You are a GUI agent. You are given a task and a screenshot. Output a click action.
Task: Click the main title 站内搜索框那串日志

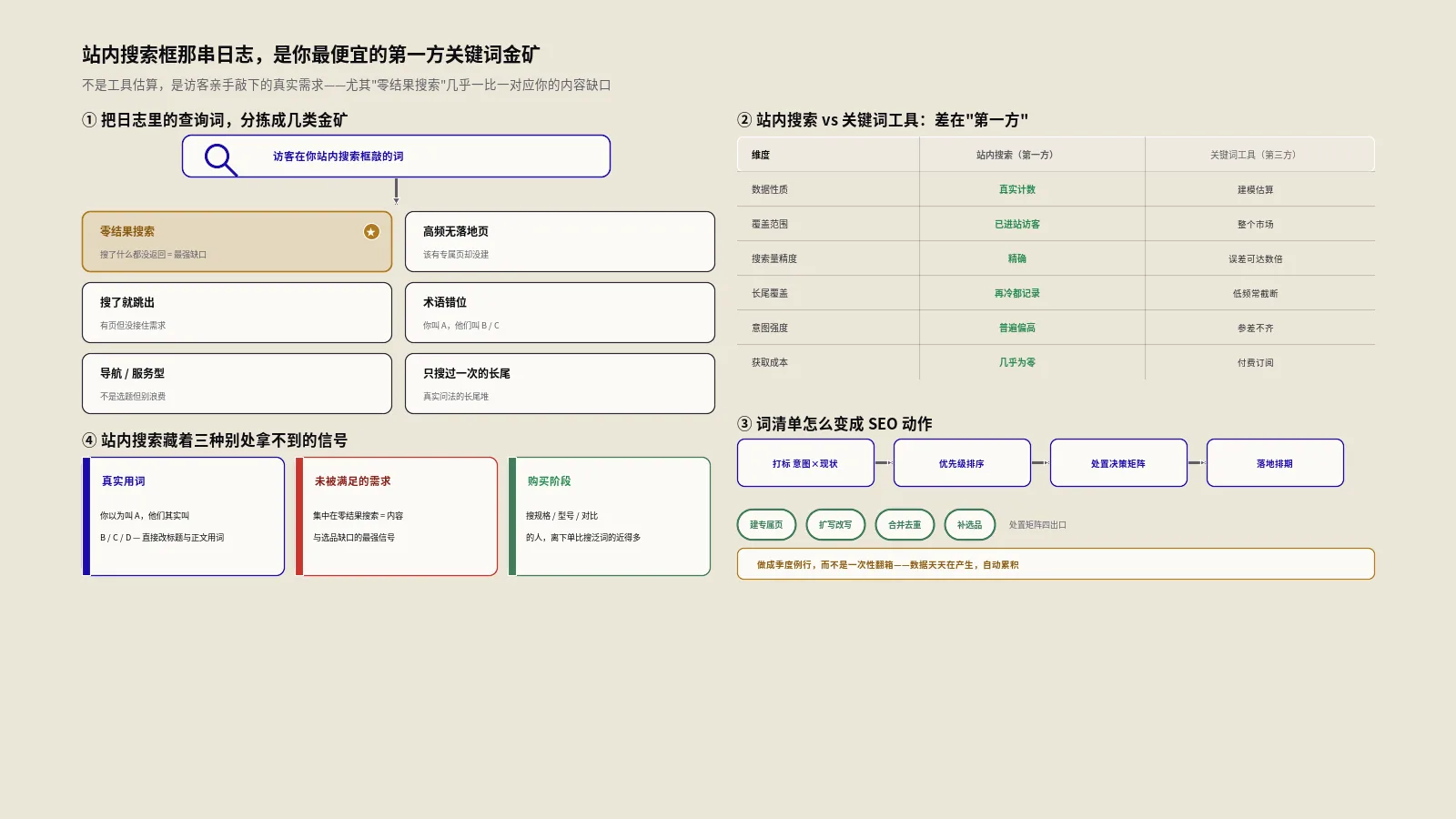[311, 55]
